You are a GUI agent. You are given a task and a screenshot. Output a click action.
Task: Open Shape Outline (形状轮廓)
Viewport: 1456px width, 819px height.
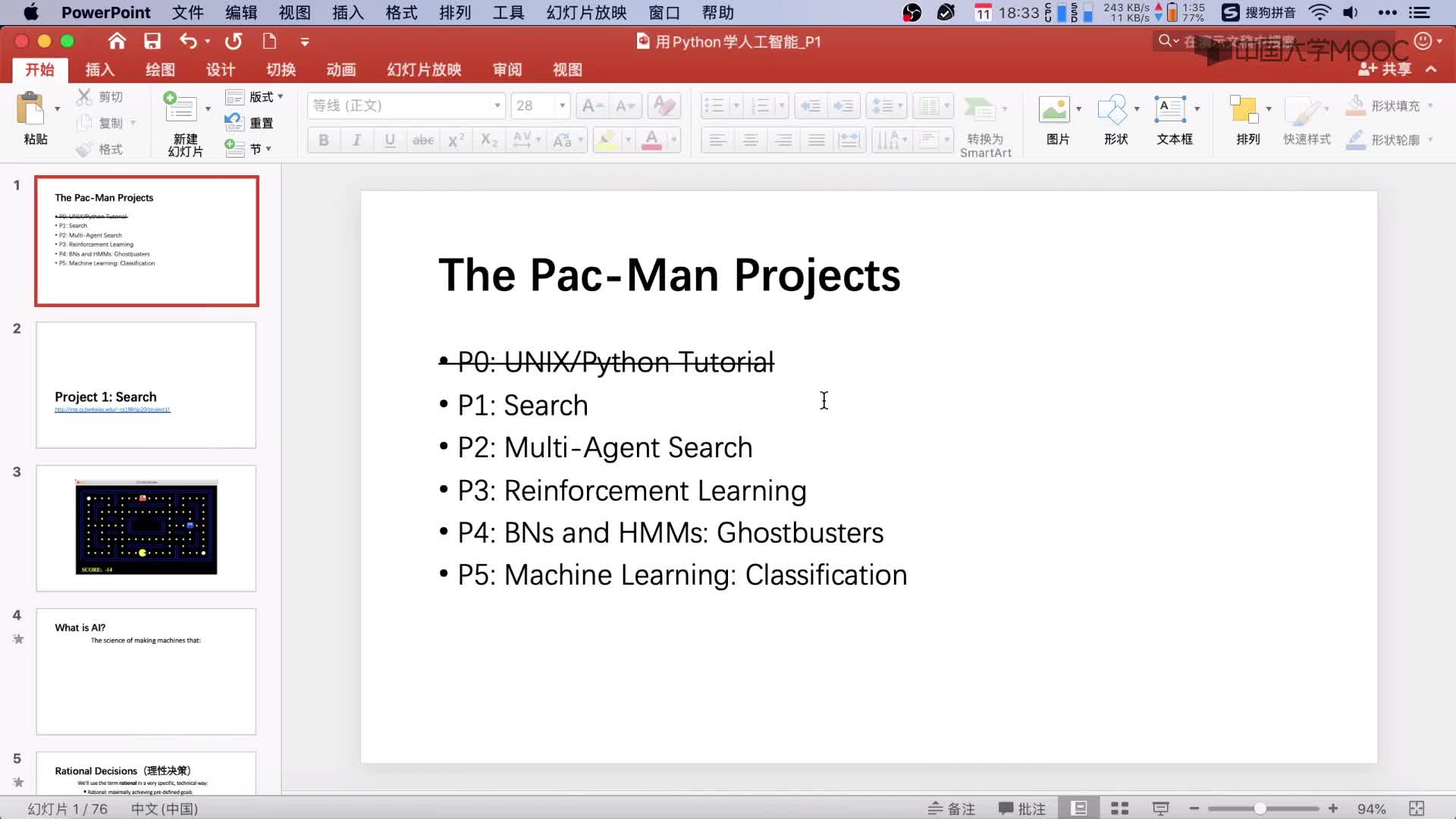pyautogui.click(x=1389, y=140)
